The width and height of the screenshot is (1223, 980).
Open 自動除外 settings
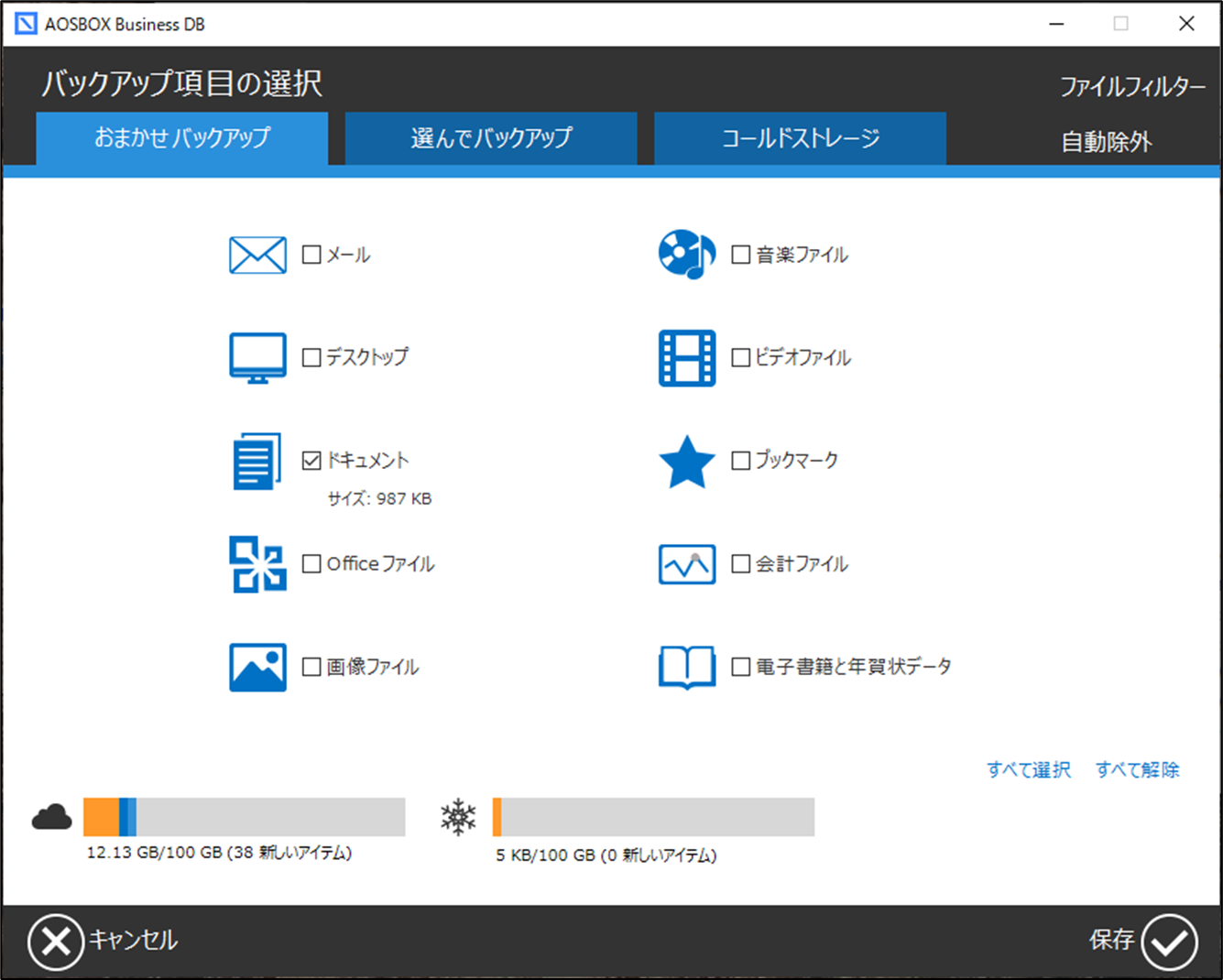point(1107,142)
